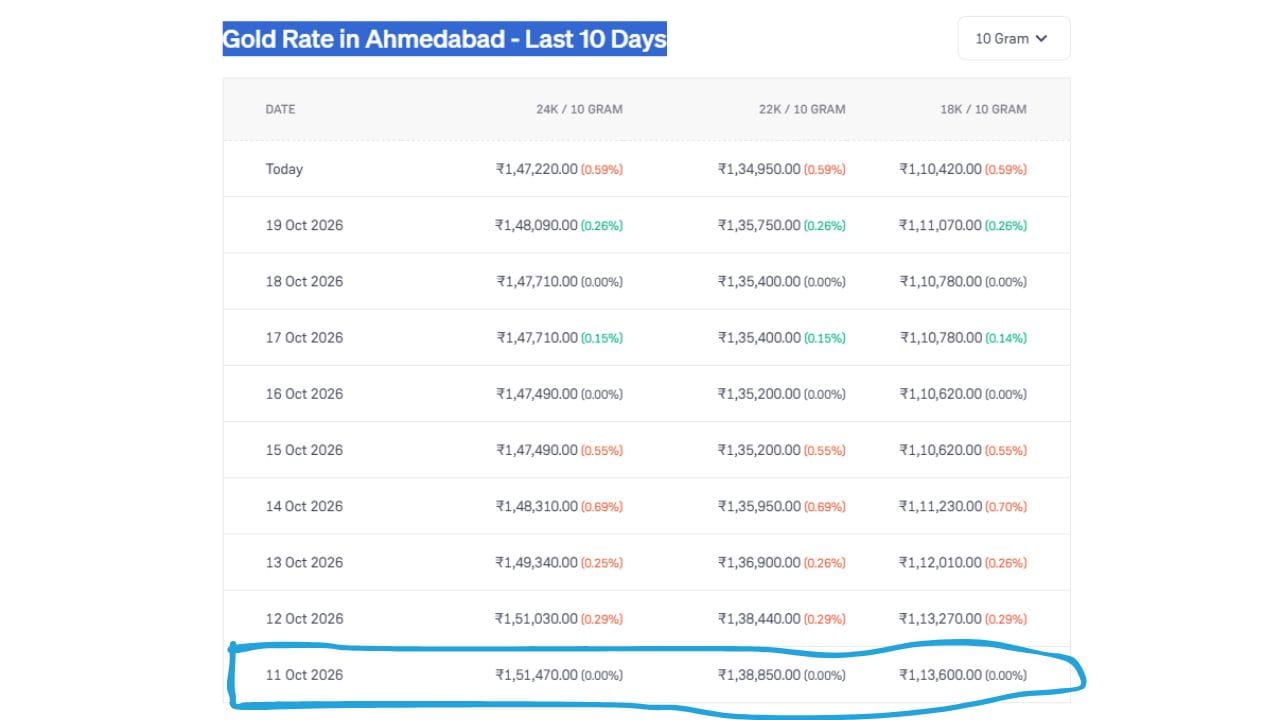
Task: Select the '16 Oct 2026' date cell
Action: 304,393
